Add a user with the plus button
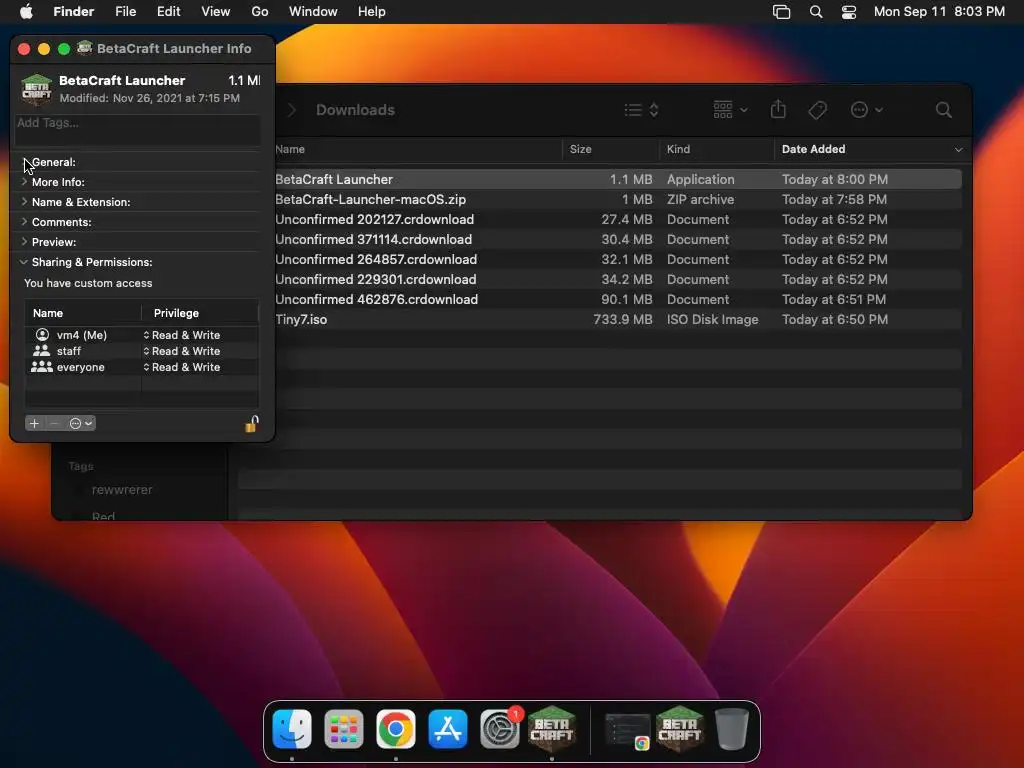Viewport: 1024px width, 768px height. (x=35, y=423)
